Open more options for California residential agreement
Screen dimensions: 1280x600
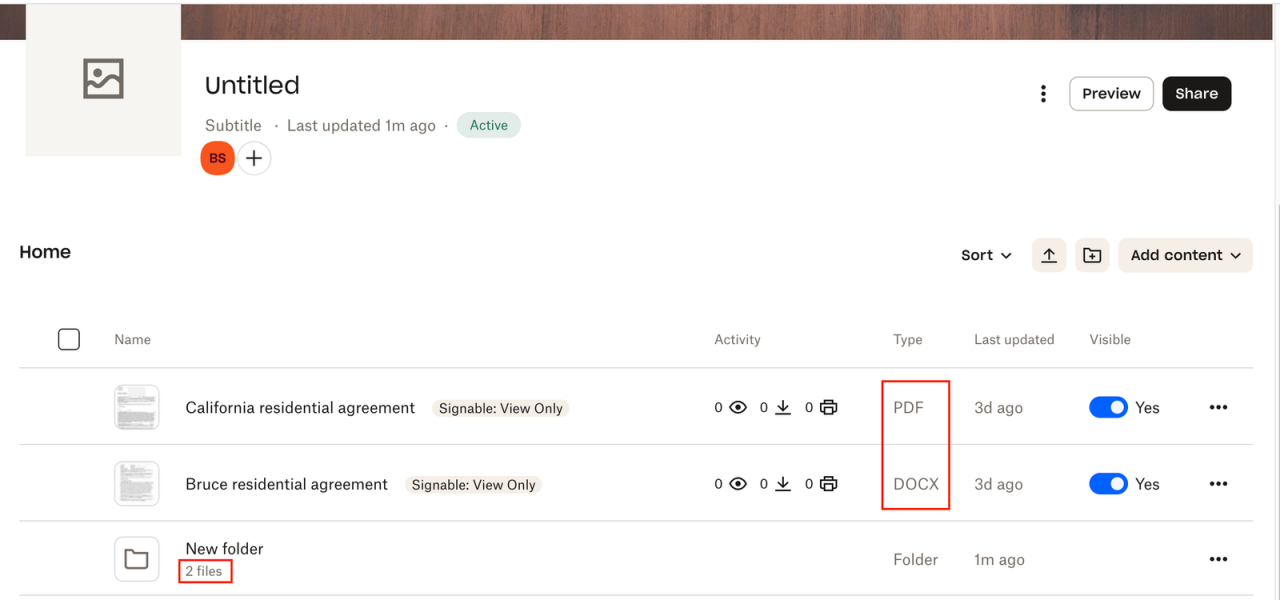(x=1217, y=408)
